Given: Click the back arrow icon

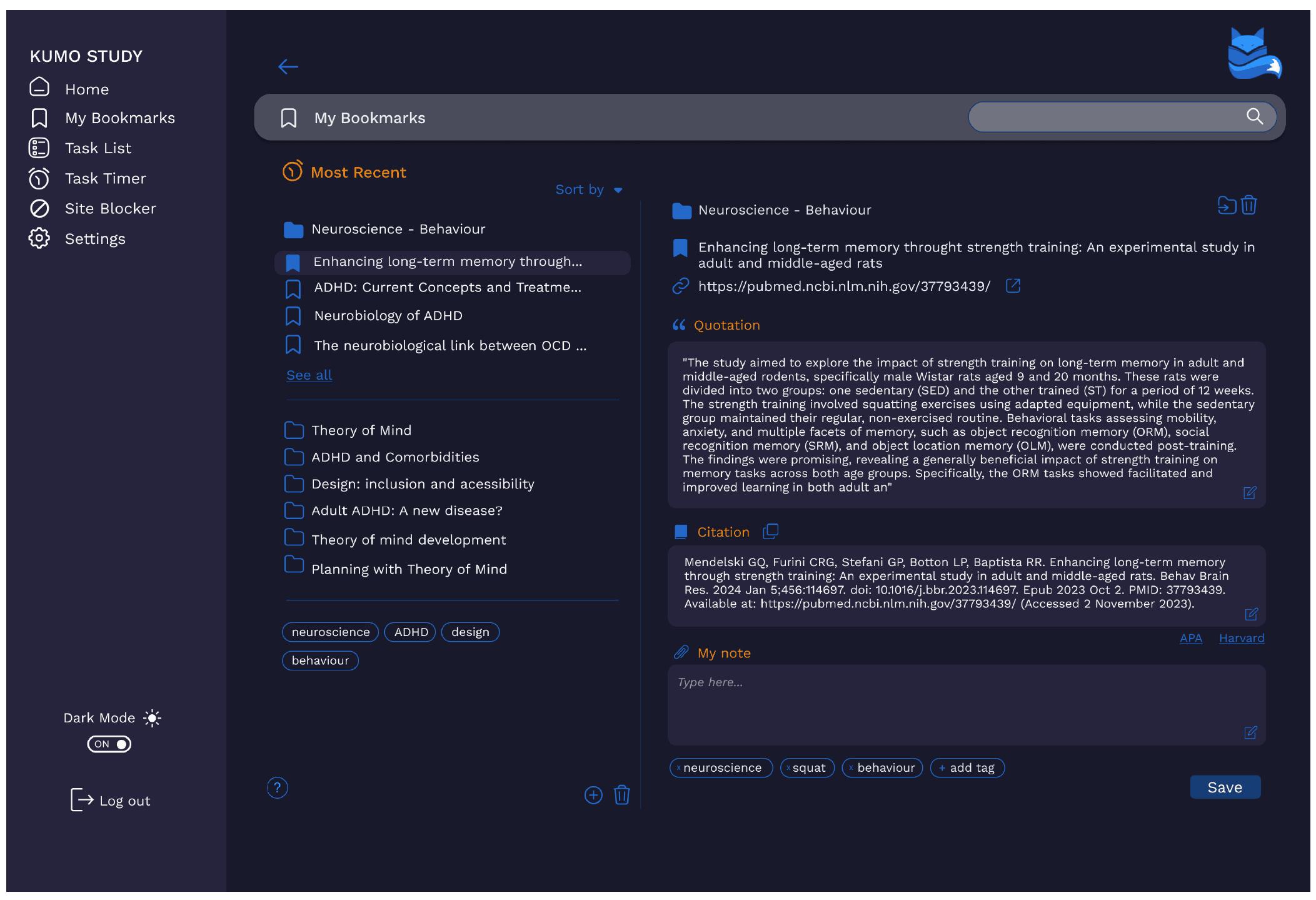Looking at the screenshot, I should [x=288, y=66].
